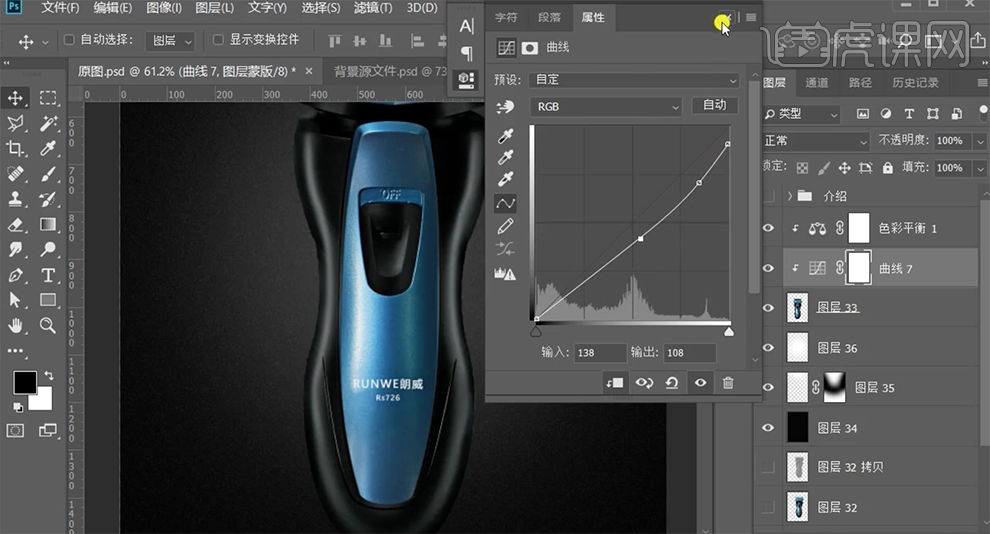
Task: Switch to 背景源文件.psd document tab
Action: pos(390,71)
